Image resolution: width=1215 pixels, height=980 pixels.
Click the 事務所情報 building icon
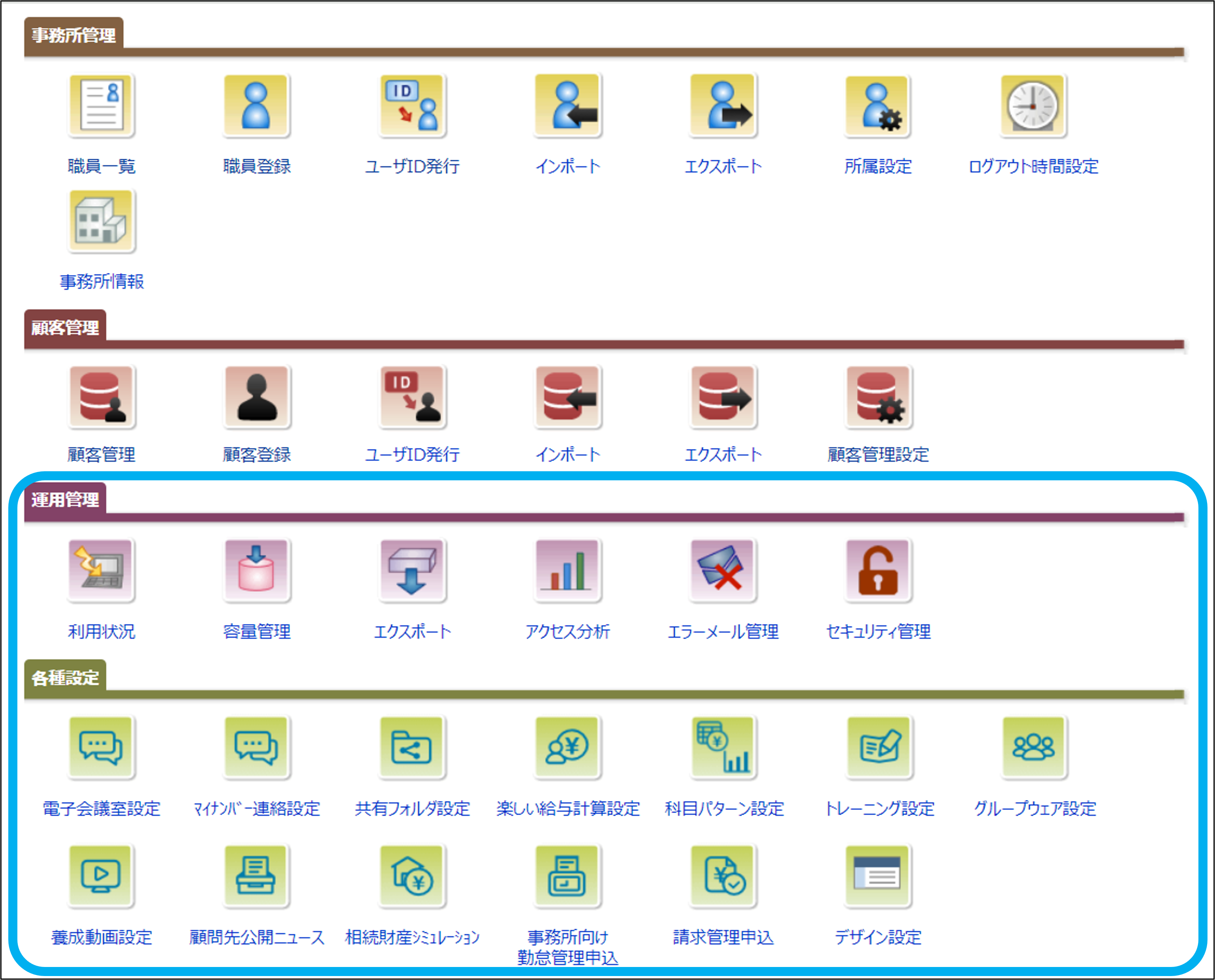pyautogui.click(x=101, y=221)
